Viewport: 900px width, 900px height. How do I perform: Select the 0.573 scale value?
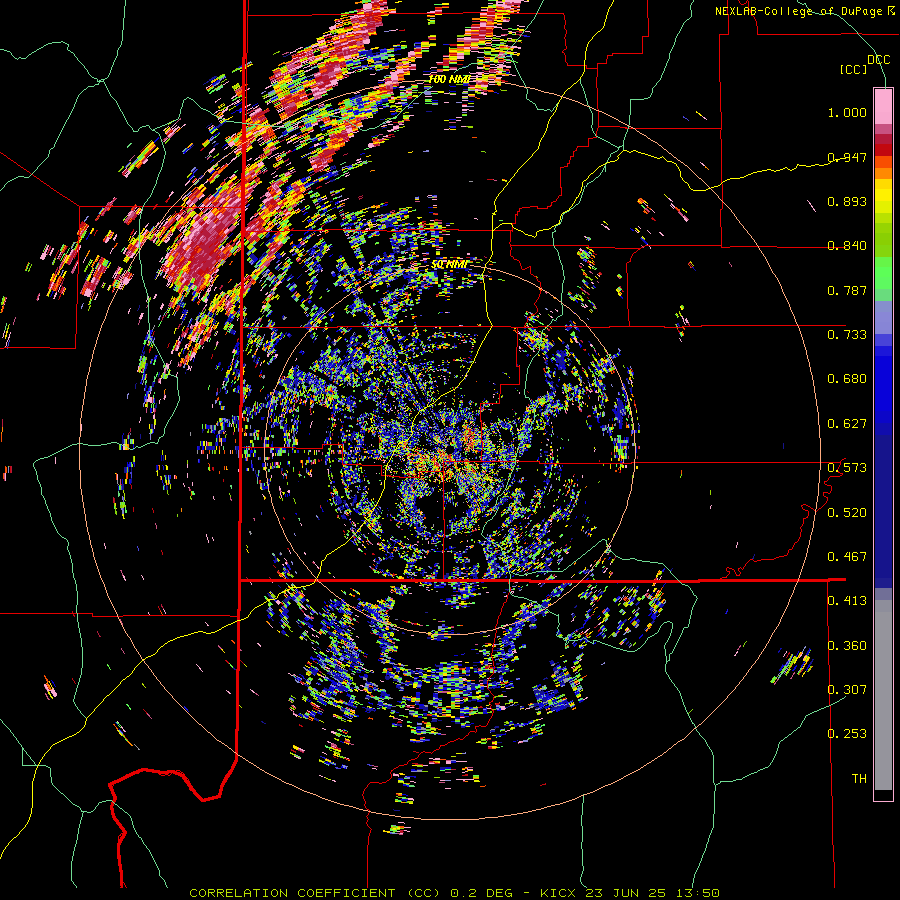tap(847, 468)
